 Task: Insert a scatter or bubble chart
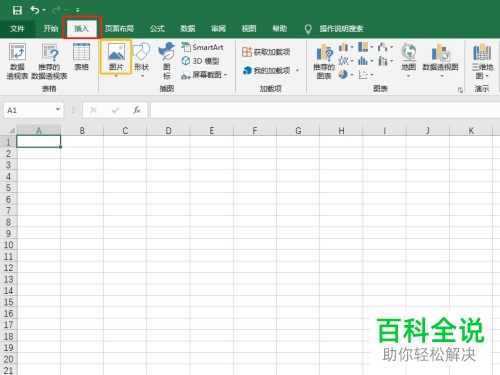tap(365, 75)
